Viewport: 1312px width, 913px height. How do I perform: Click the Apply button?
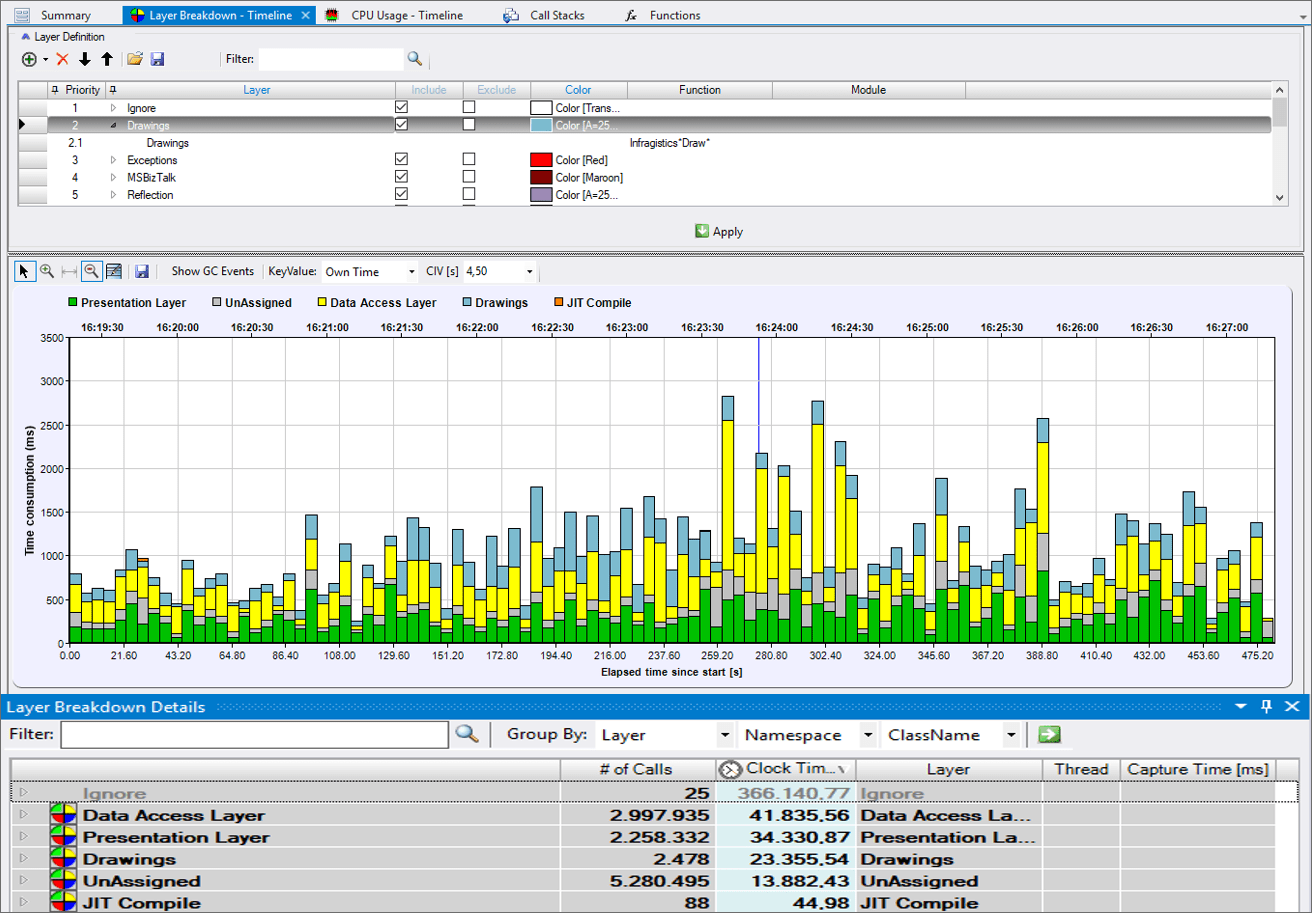(720, 231)
